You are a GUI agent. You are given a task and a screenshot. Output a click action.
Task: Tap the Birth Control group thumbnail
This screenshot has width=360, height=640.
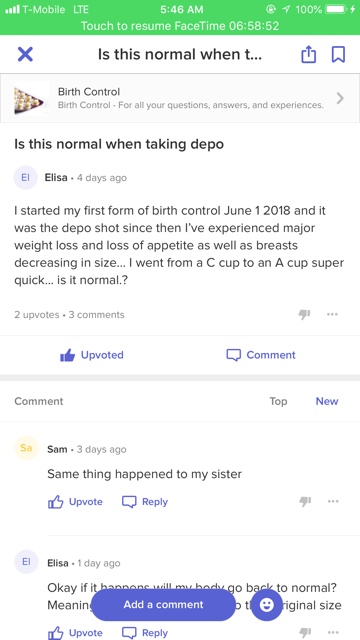click(31, 98)
